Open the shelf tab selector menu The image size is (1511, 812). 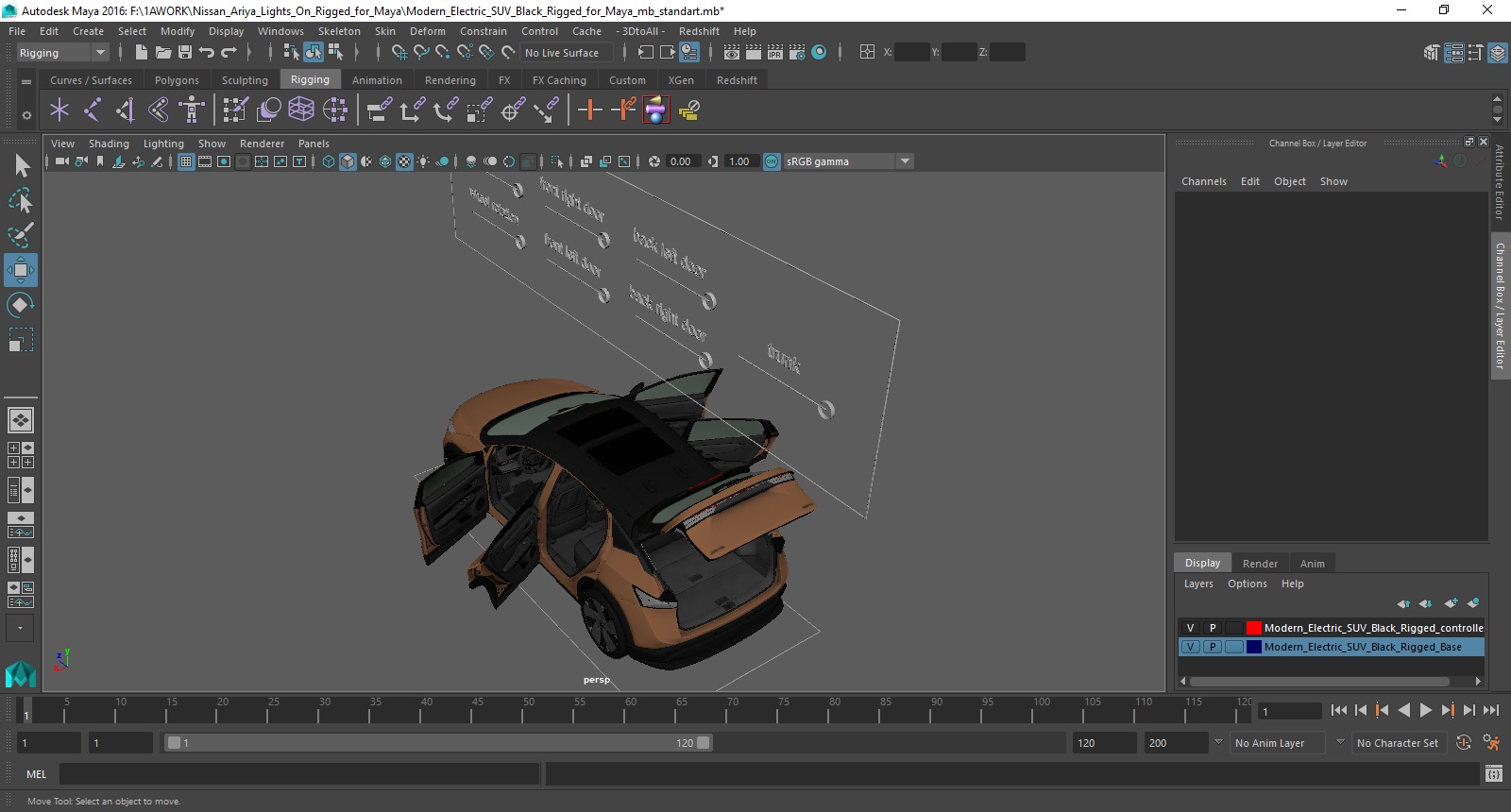point(26,82)
